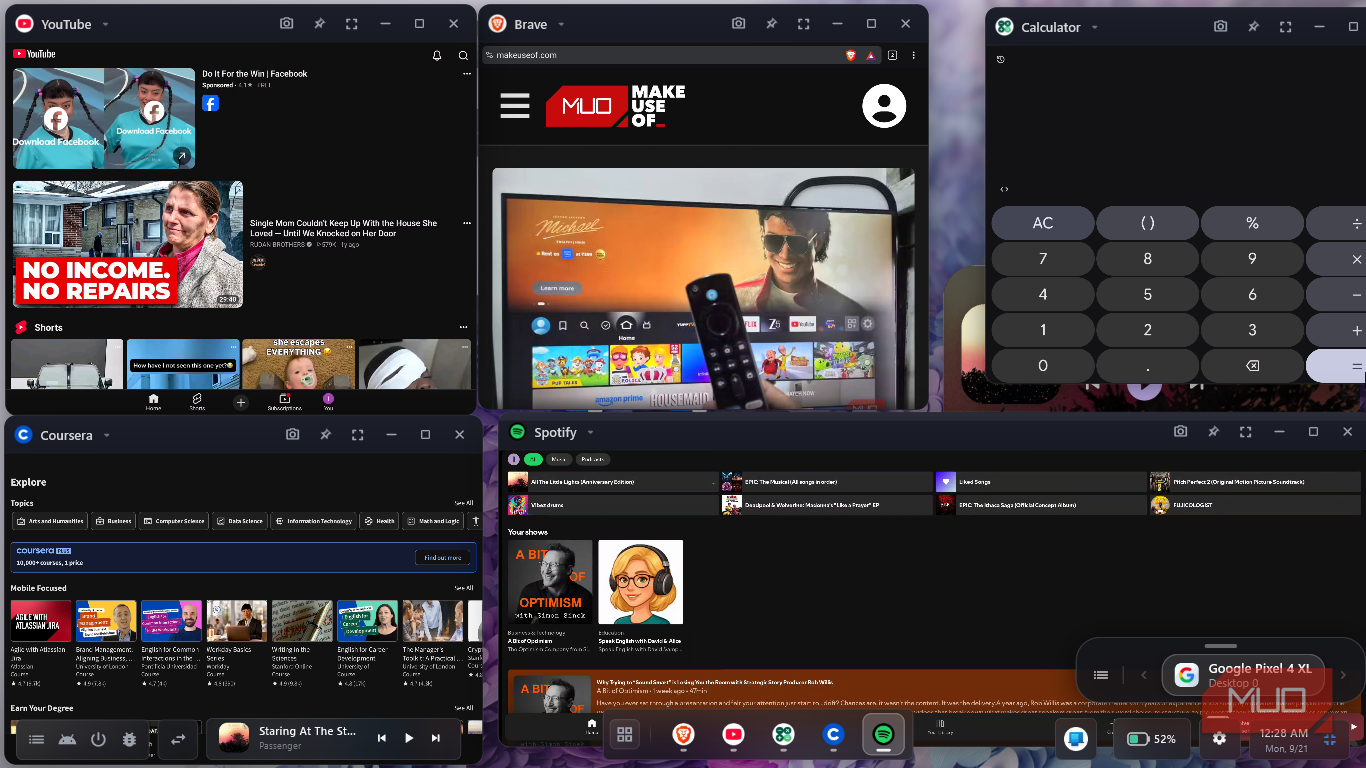Open Brave browser three-dot menu
The height and width of the screenshot is (768, 1366).
tap(913, 55)
